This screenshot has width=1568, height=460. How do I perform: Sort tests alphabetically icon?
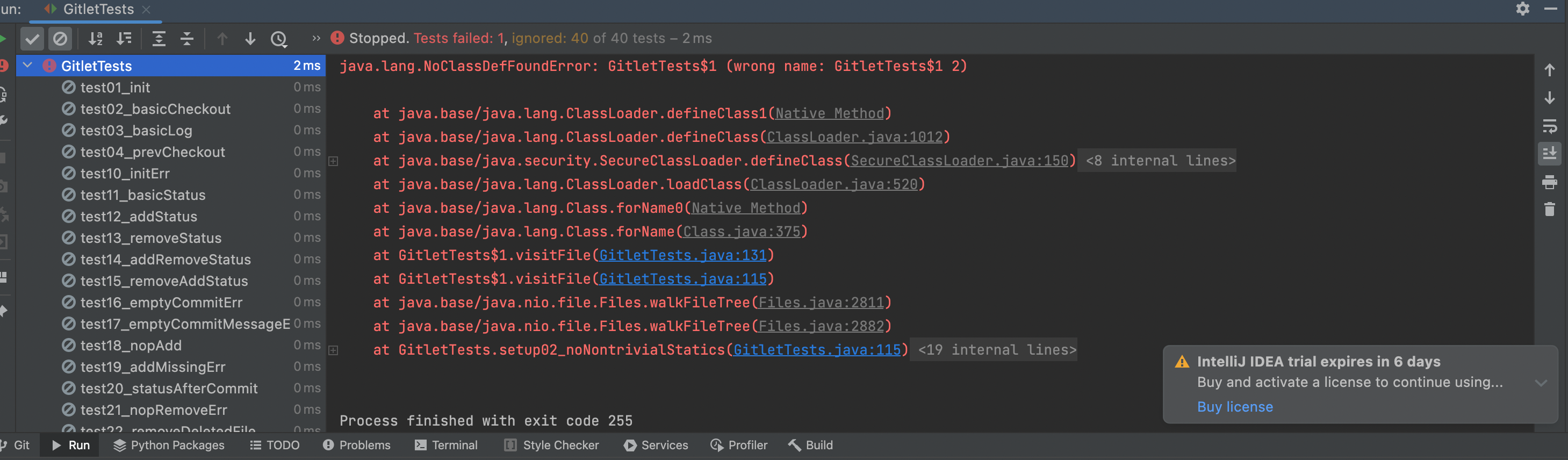click(96, 39)
